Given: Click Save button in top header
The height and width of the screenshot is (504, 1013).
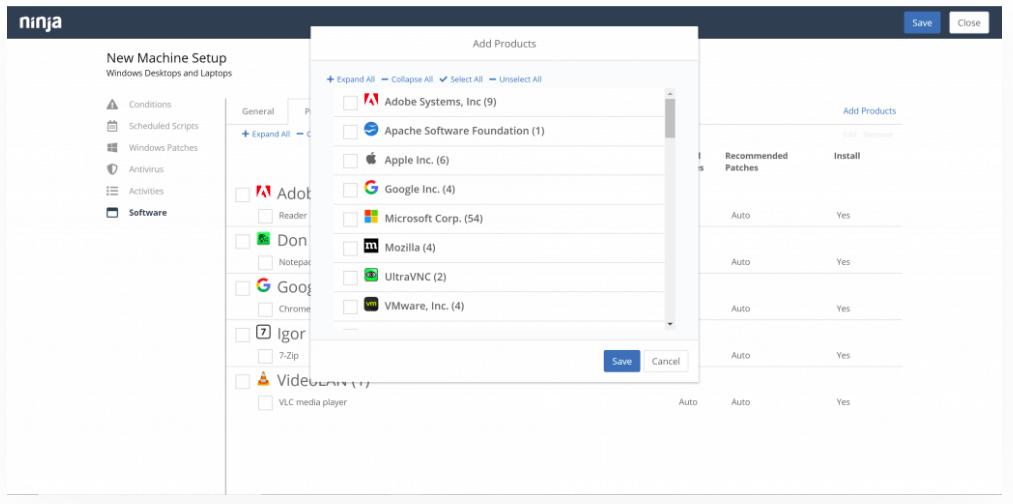Looking at the screenshot, I should [x=922, y=23].
